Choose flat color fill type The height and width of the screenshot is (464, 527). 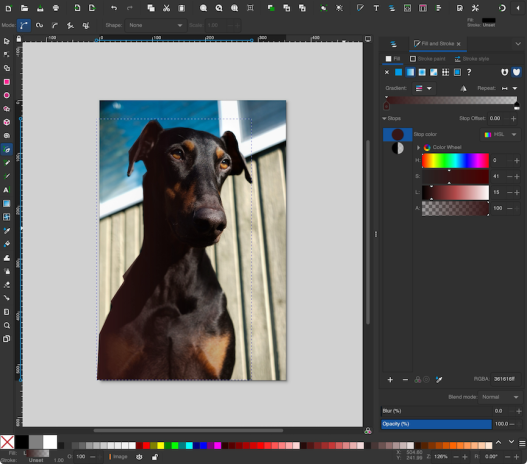click(x=398, y=72)
